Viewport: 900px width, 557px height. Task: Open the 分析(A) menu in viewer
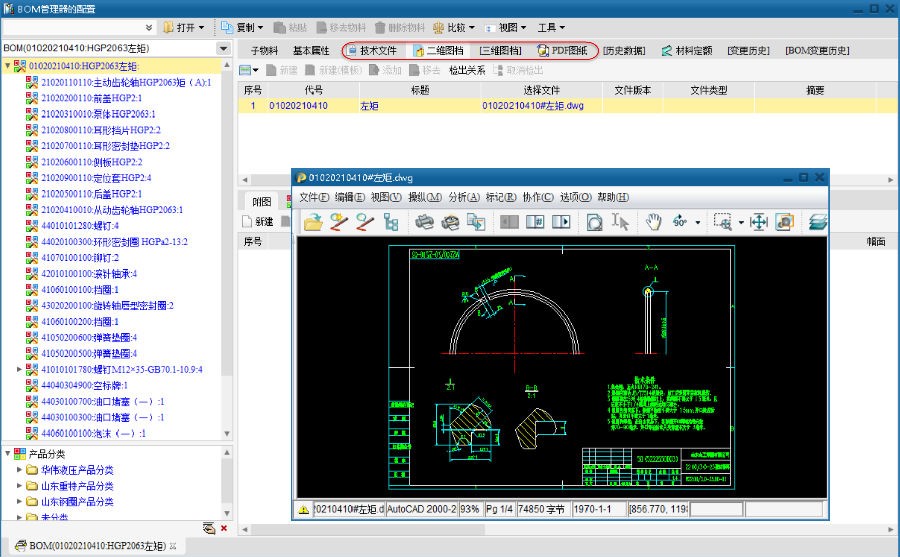[464, 197]
